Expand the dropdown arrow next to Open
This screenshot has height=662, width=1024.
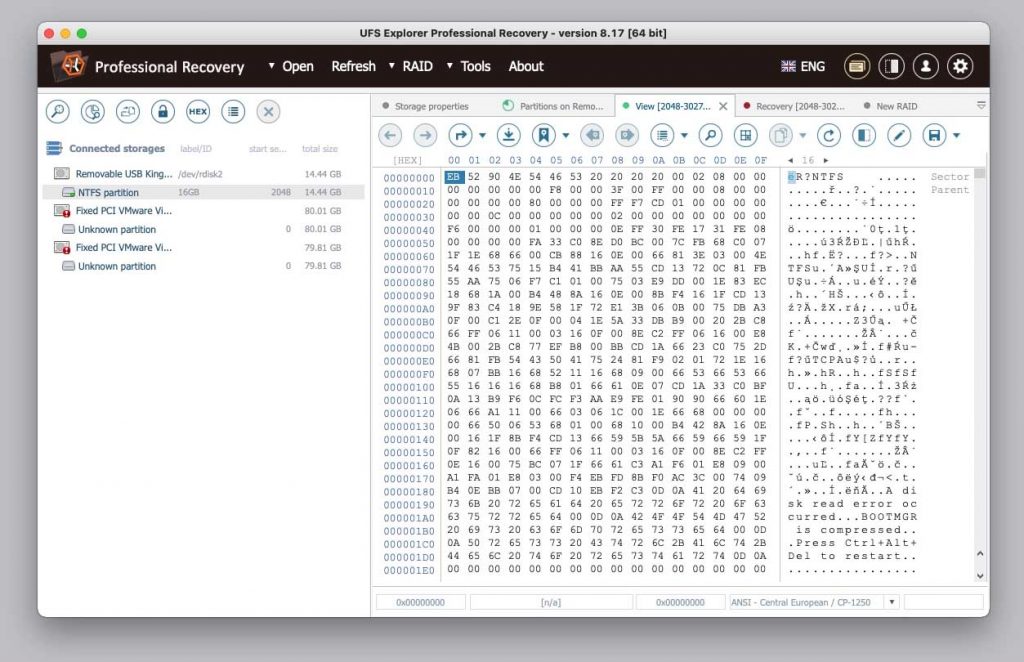[271, 66]
